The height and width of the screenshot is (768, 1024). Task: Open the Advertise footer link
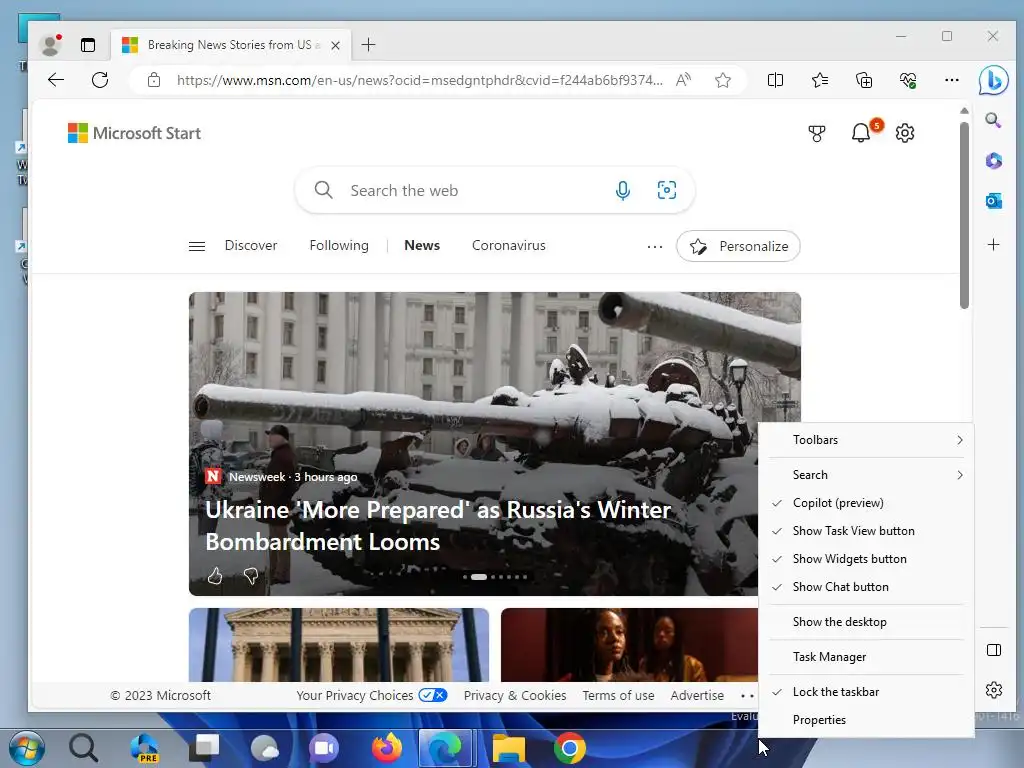tap(697, 696)
